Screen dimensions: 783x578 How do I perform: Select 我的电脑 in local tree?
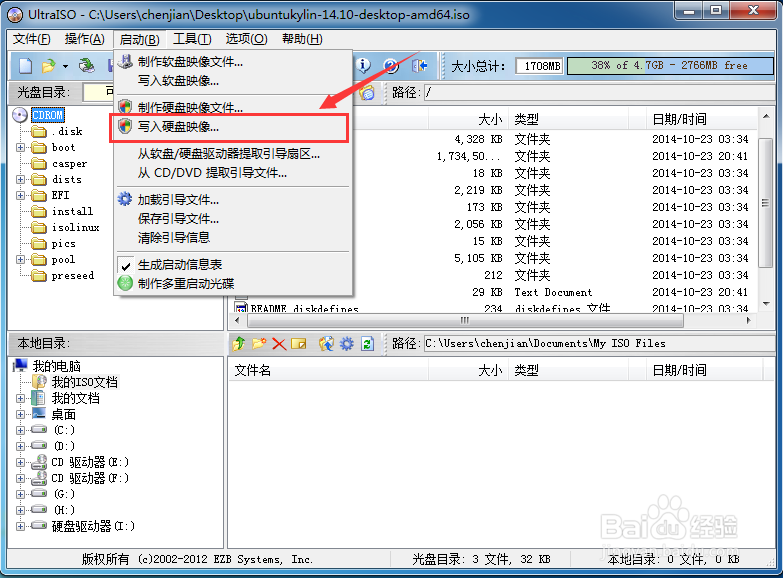coord(56,366)
